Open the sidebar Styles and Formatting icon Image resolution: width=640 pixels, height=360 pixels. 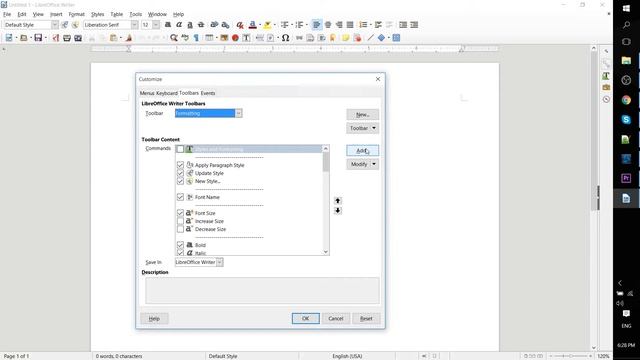[x=606, y=76]
